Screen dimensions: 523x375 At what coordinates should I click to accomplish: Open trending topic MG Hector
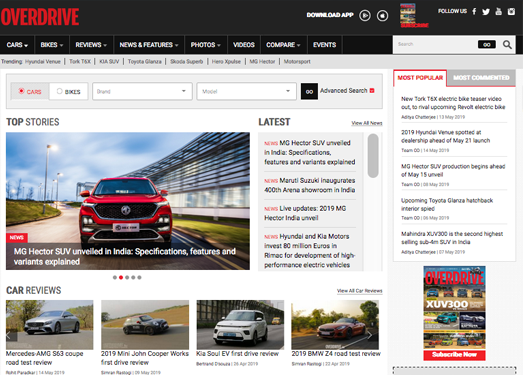click(262, 61)
